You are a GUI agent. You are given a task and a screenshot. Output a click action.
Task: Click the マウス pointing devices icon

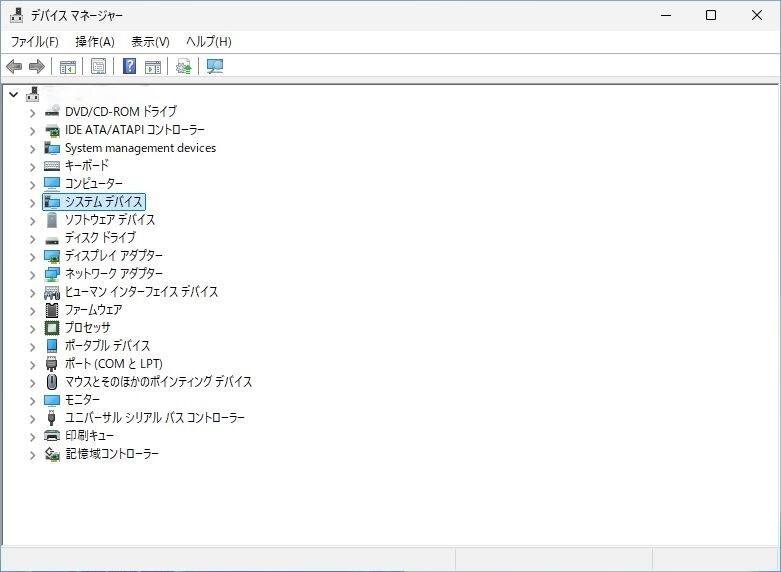pos(52,382)
